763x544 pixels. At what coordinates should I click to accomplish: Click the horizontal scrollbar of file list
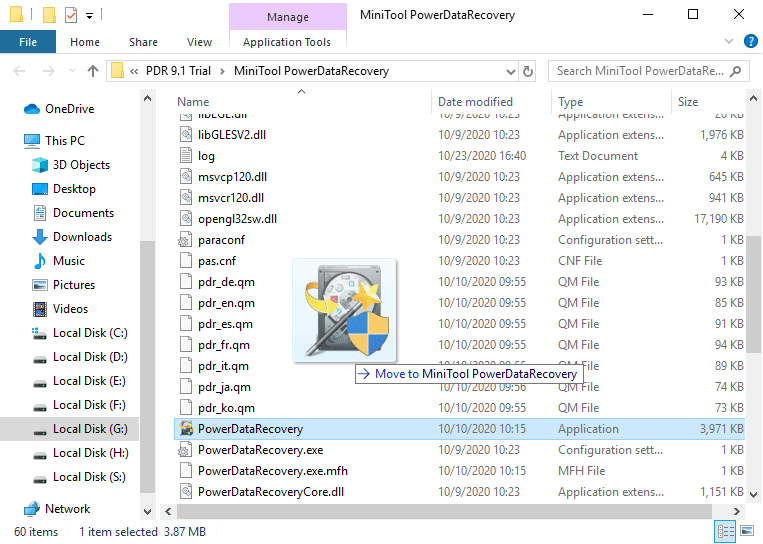pos(444,511)
